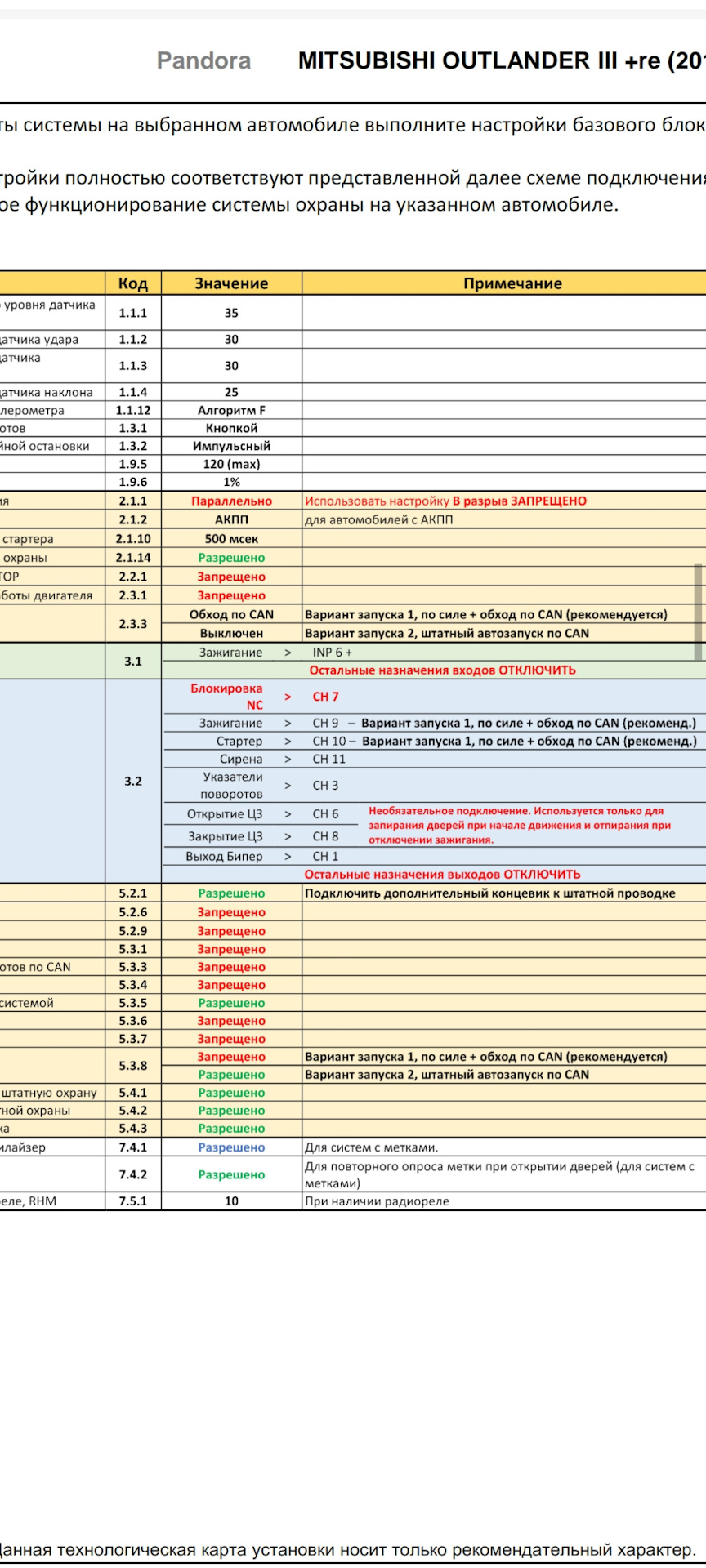This screenshot has height=1568, width=706.
Task: Click the "Алгоритм F" value
Action: (x=231, y=410)
